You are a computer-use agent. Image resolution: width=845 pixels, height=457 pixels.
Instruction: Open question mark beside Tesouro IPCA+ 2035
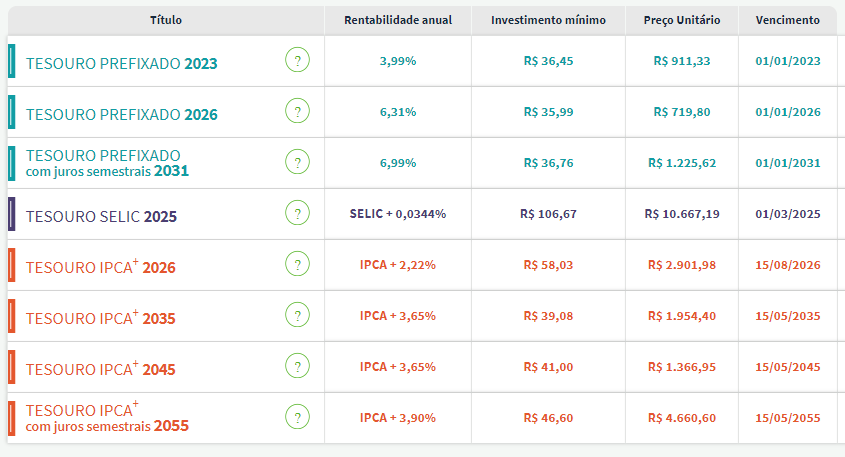pyautogui.click(x=297, y=316)
